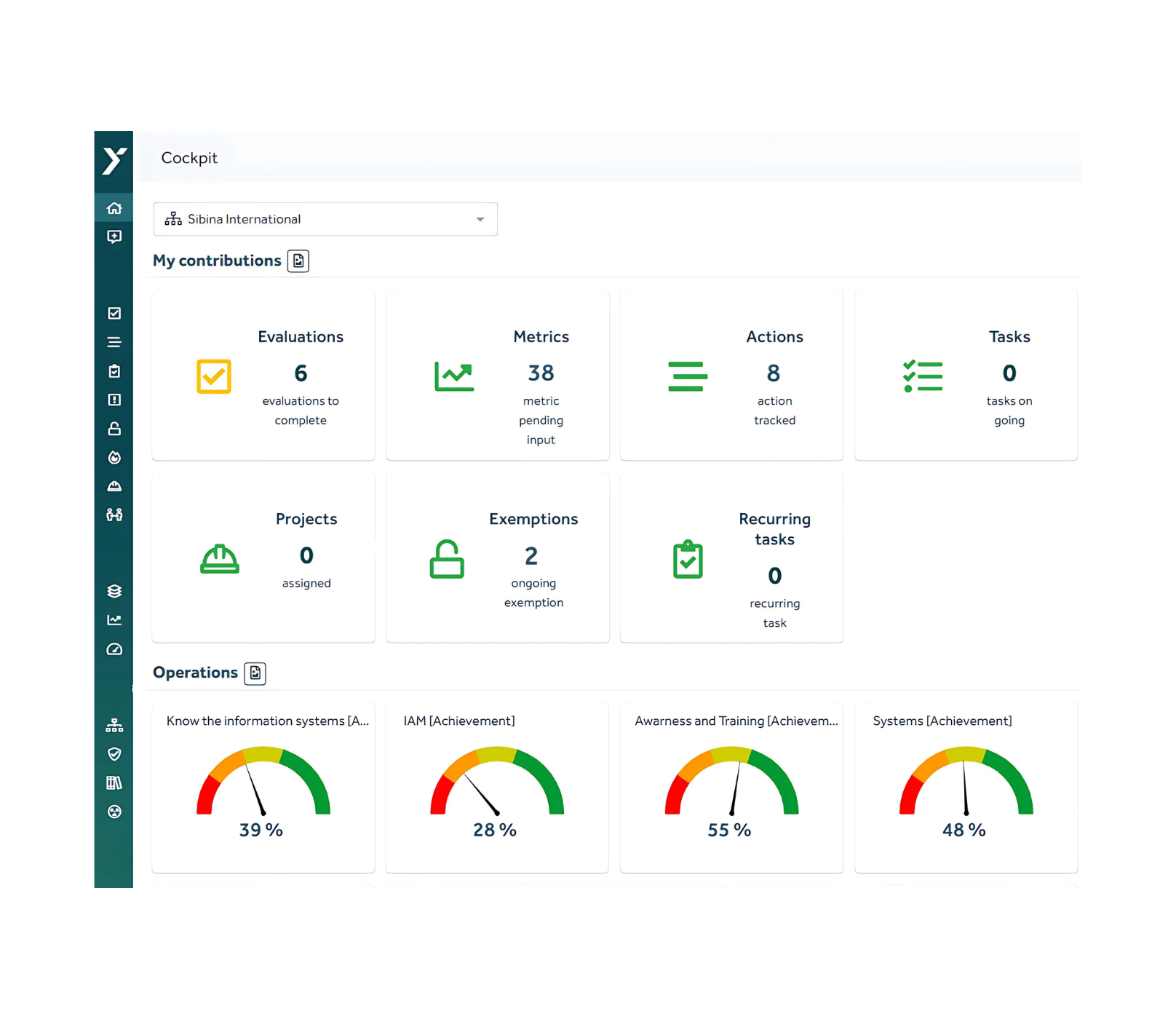Image resolution: width=1176 pixels, height=1019 pixels.
Task: Open the Tasks card title
Action: (x=1009, y=337)
